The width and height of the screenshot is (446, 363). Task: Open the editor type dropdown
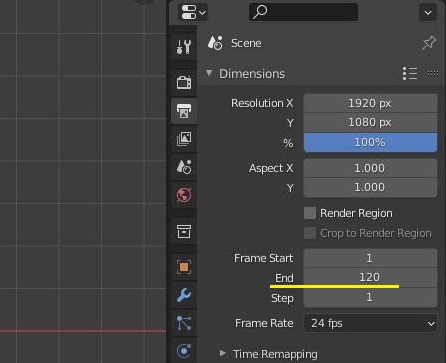click(x=193, y=12)
